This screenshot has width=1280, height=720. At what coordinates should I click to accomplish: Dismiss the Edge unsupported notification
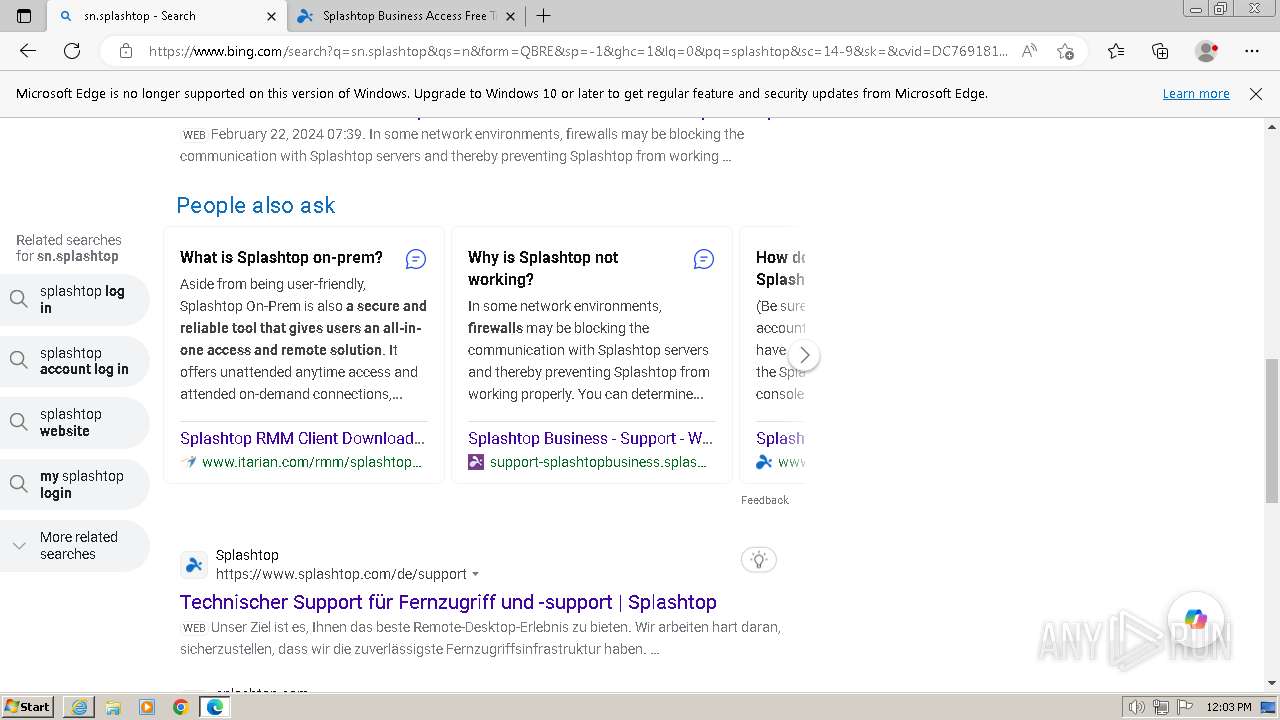[1256, 93]
